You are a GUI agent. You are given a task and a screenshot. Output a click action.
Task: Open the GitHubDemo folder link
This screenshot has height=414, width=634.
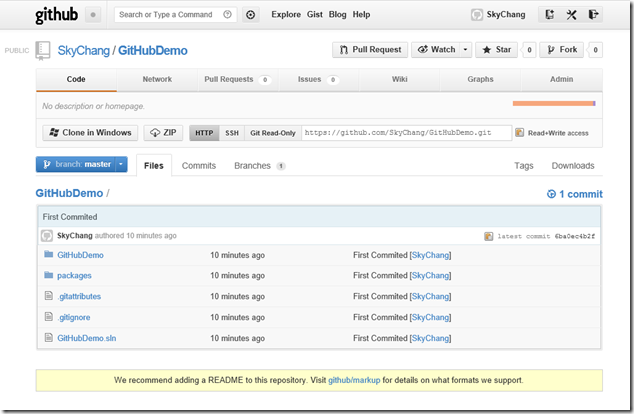pyautogui.click(x=80, y=255)
